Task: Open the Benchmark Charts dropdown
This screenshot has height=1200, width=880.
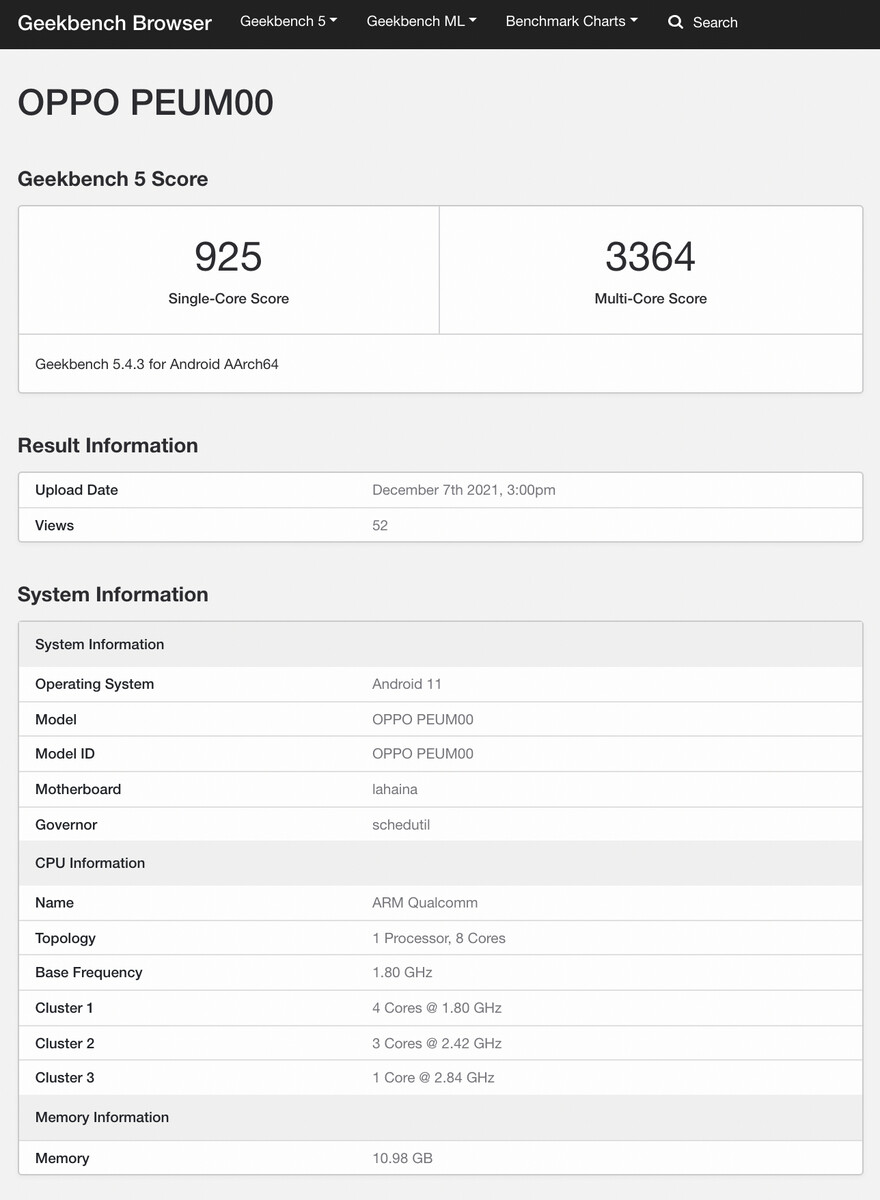Action: click(572, 21)
